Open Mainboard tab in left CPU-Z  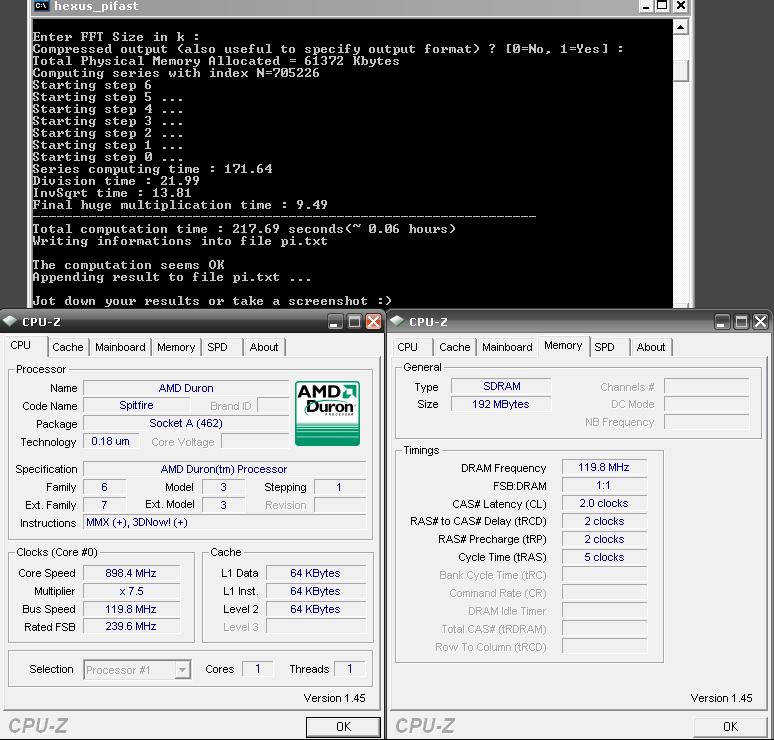(120, 347)
